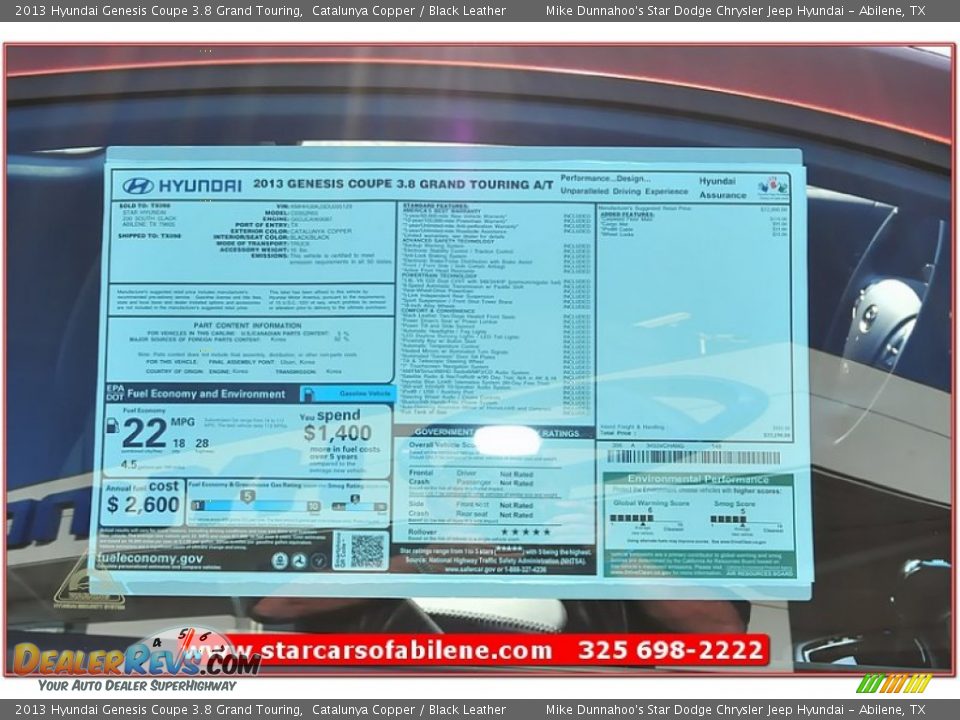Viewport: 960px width, 720px height.
Task: Click the barcode below the price column
Action: coord(694,457)
